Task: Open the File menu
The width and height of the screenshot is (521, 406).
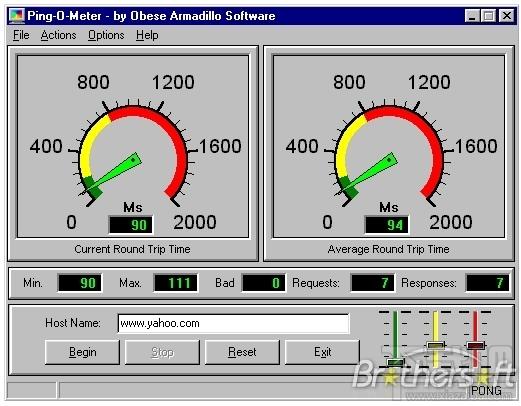Action: (x=21, y=35)
